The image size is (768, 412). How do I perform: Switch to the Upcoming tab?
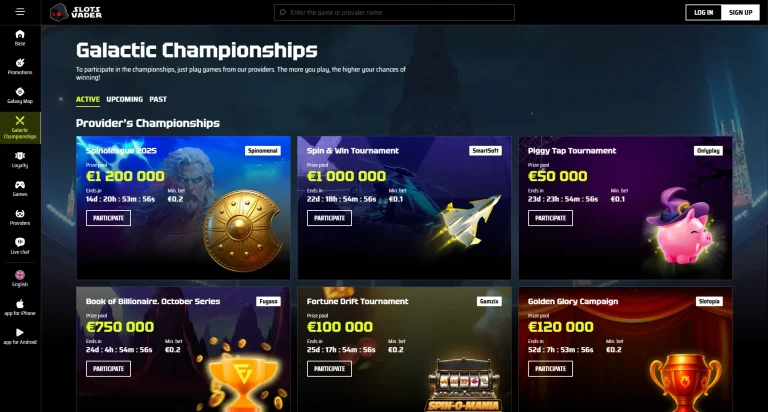click(x=124, y=99)
